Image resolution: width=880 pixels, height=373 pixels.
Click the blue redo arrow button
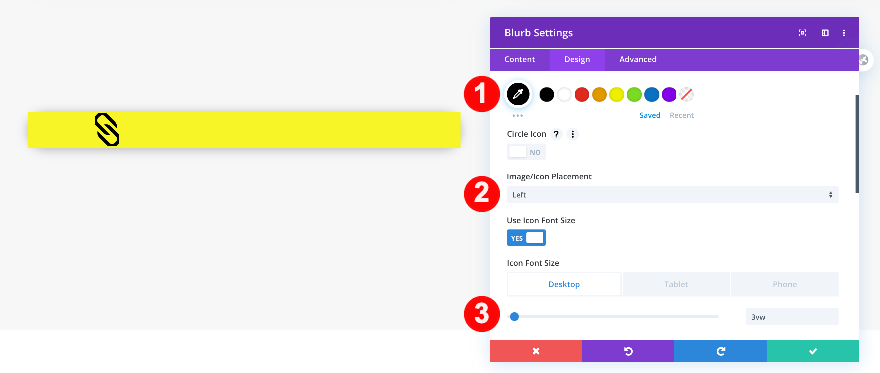tap(721, 351)
